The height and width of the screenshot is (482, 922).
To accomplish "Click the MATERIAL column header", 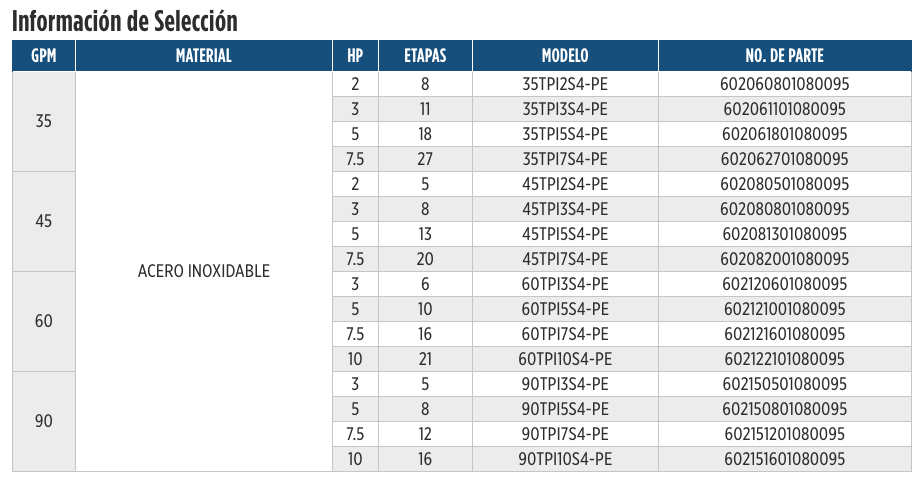I will (203, 56).
